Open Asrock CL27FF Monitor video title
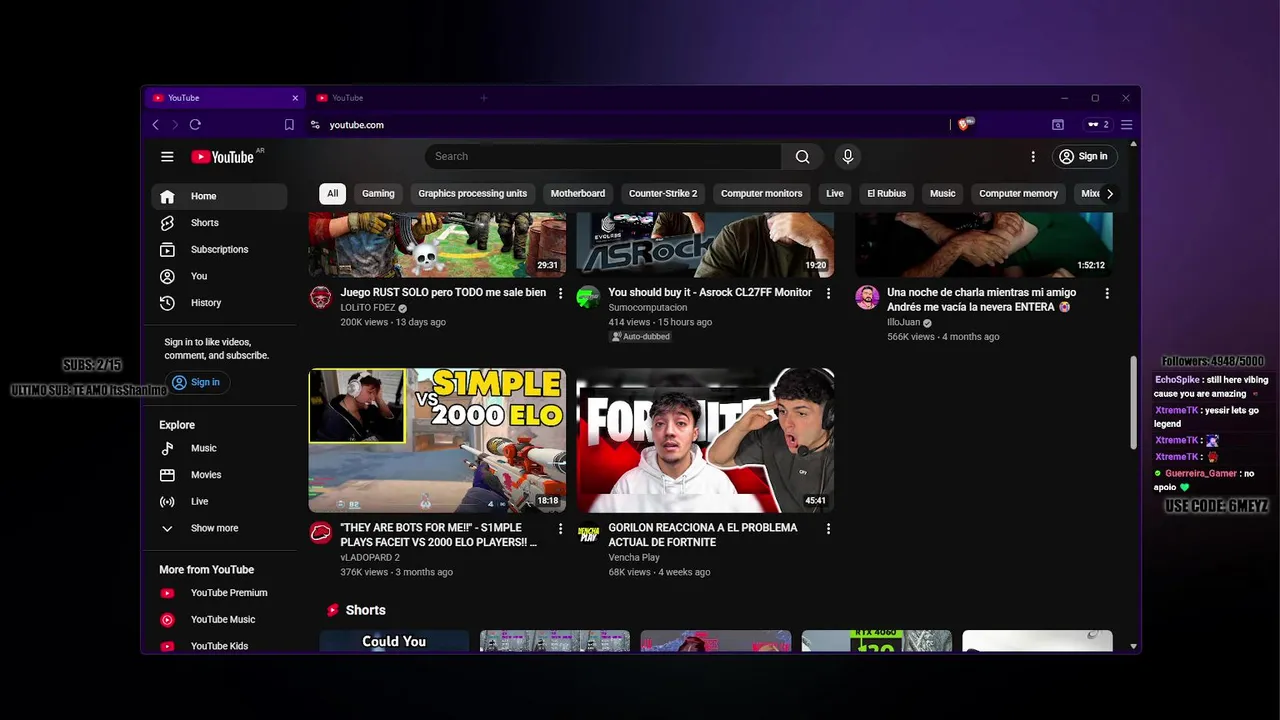This screenshot has width=1280, height=720. click(710, 293)
